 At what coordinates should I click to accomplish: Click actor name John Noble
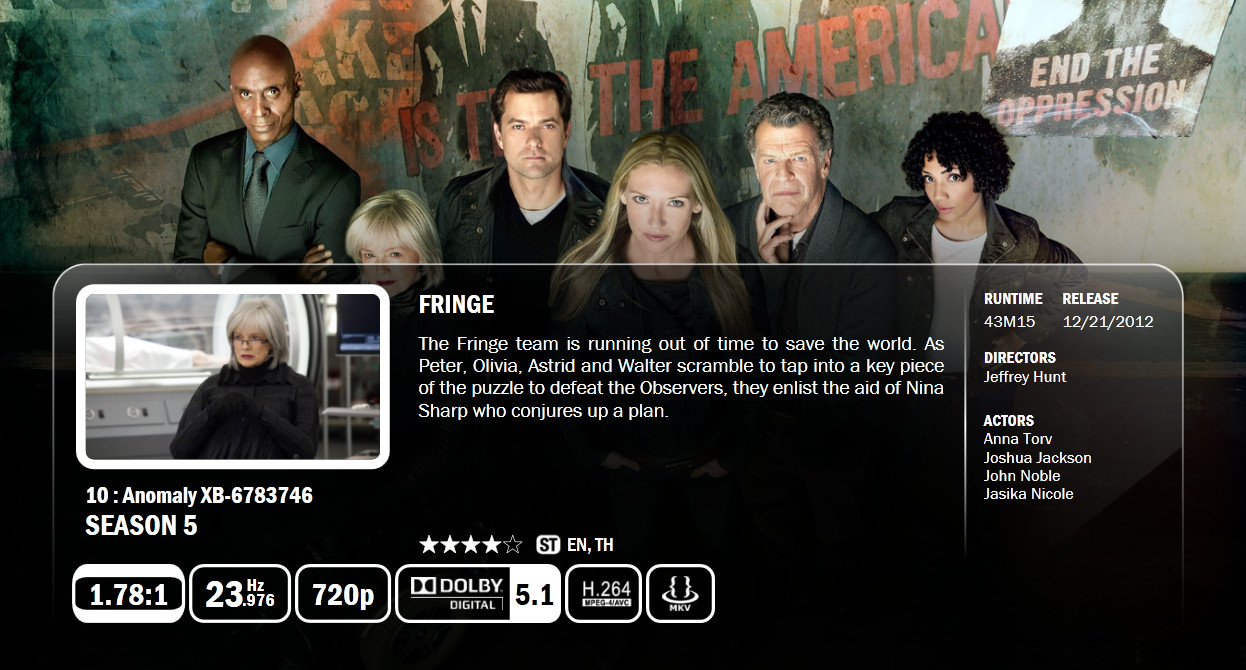[1022, 476]
